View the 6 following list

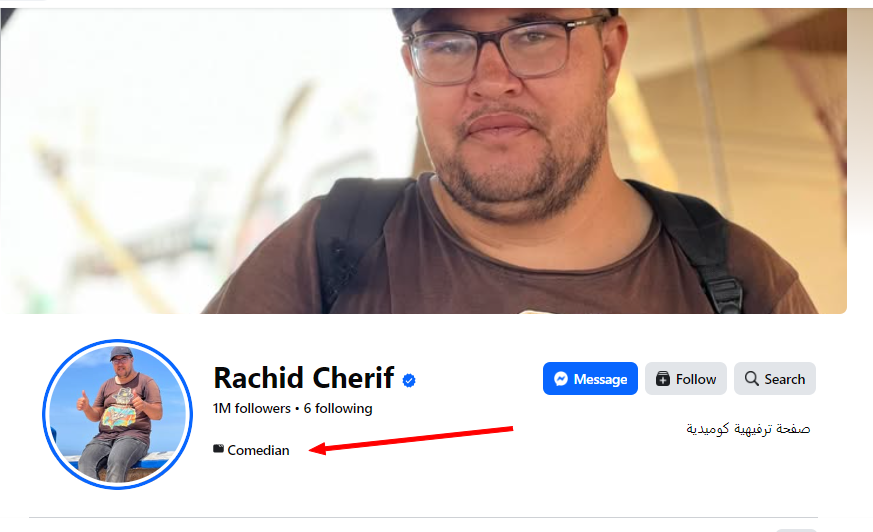(x=338, y=408)
